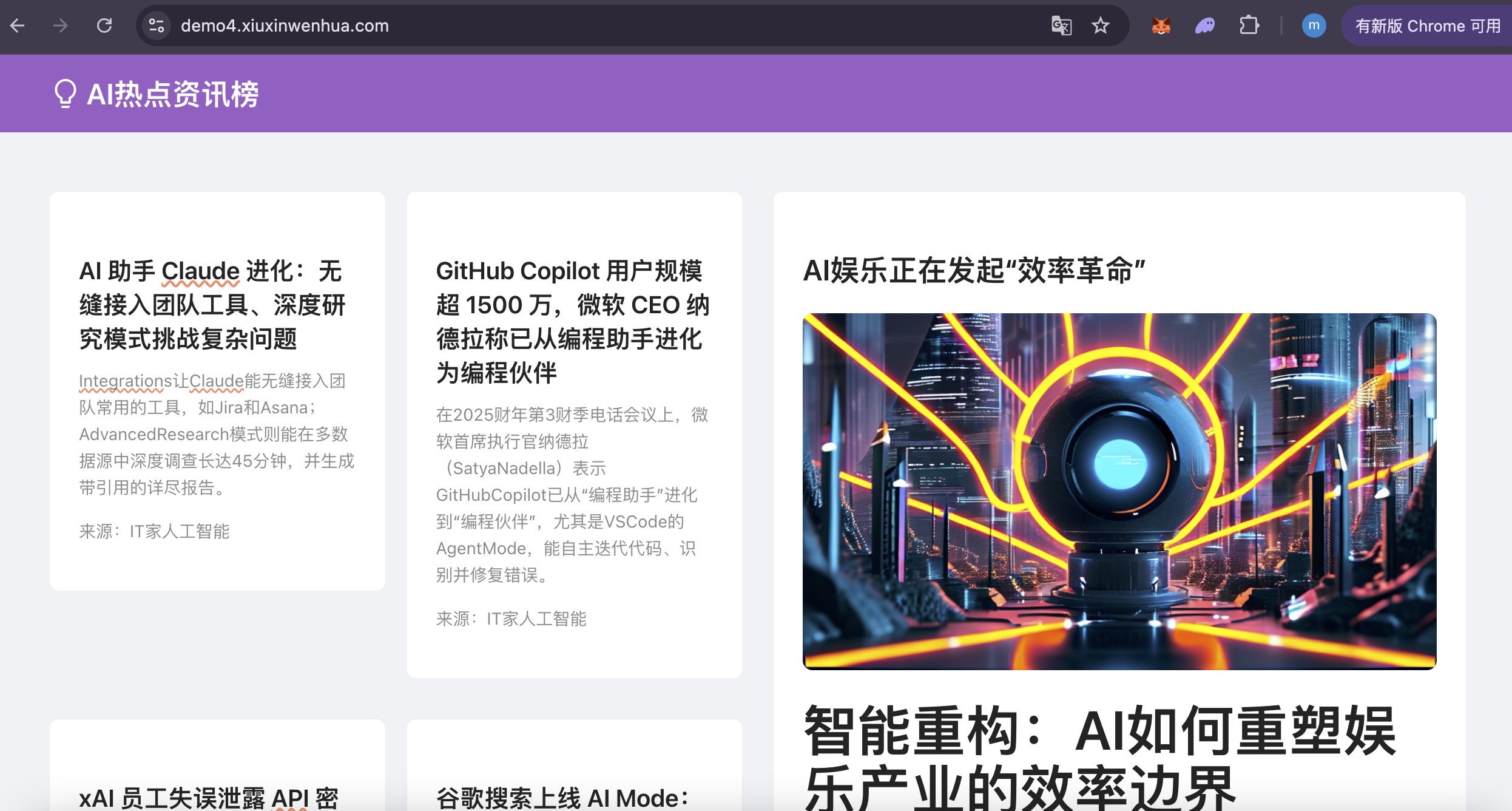Reload the page with refresh icon

click(x=104, y=25)
